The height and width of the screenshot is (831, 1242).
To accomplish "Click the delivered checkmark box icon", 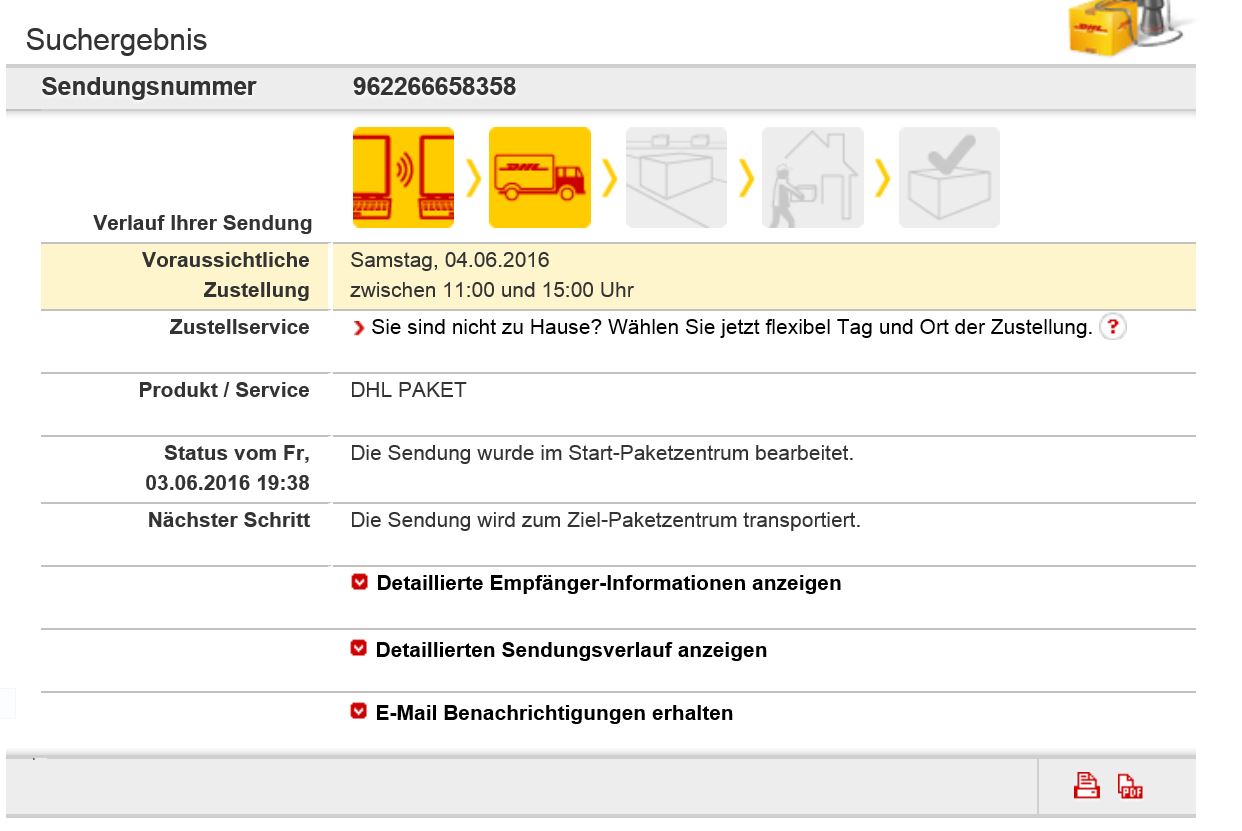I will [949, 177].
